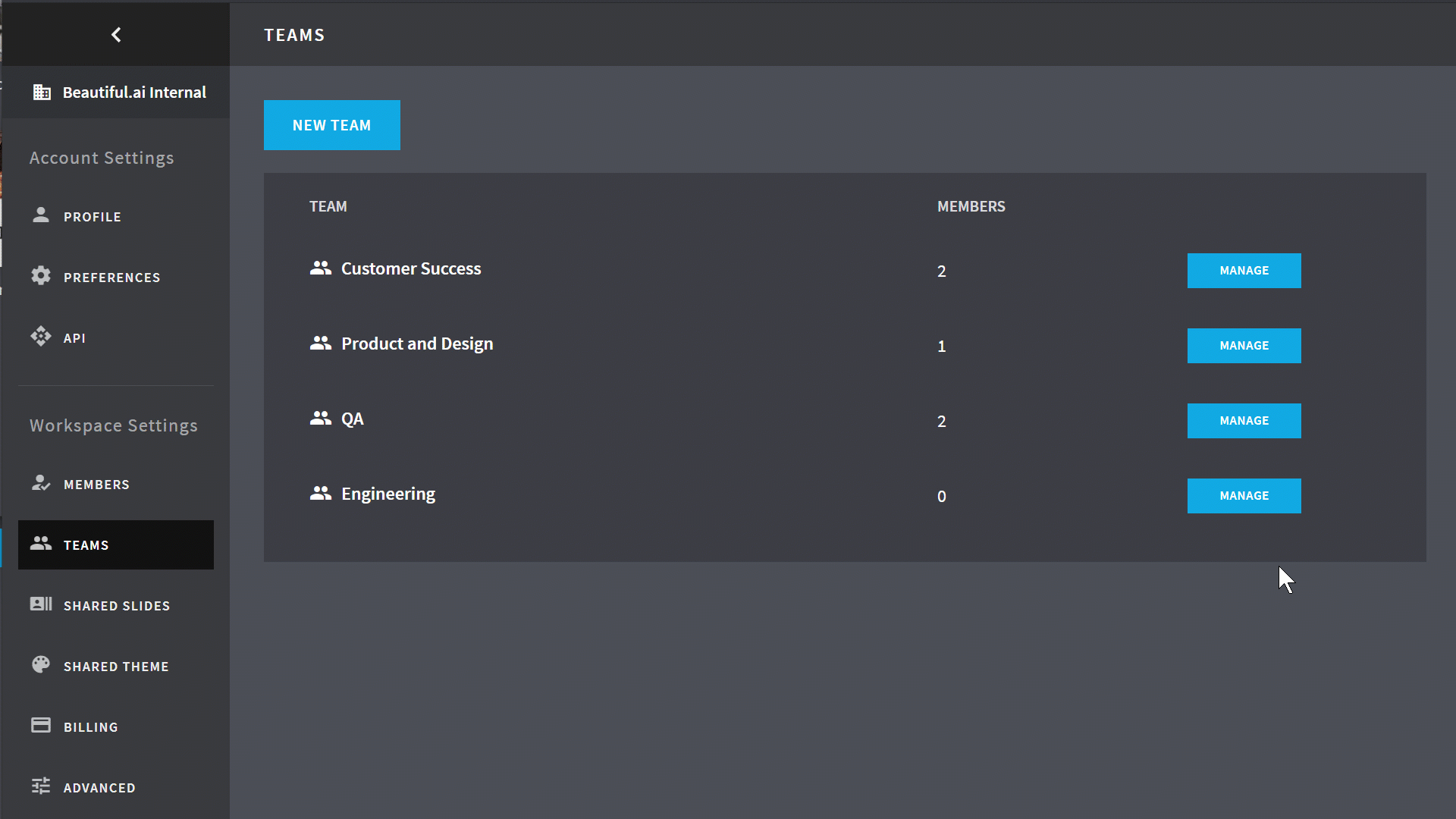The image size is (1456, 819).
Task: Click the Billing credit card icon
Action: pyautogui.click(x=41, y=725)
